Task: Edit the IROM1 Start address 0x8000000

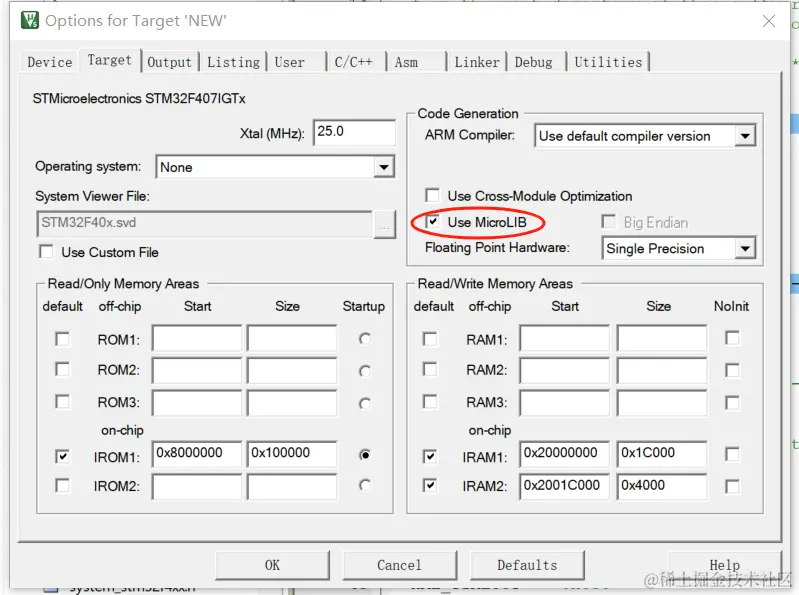Action: coord(197,453)
